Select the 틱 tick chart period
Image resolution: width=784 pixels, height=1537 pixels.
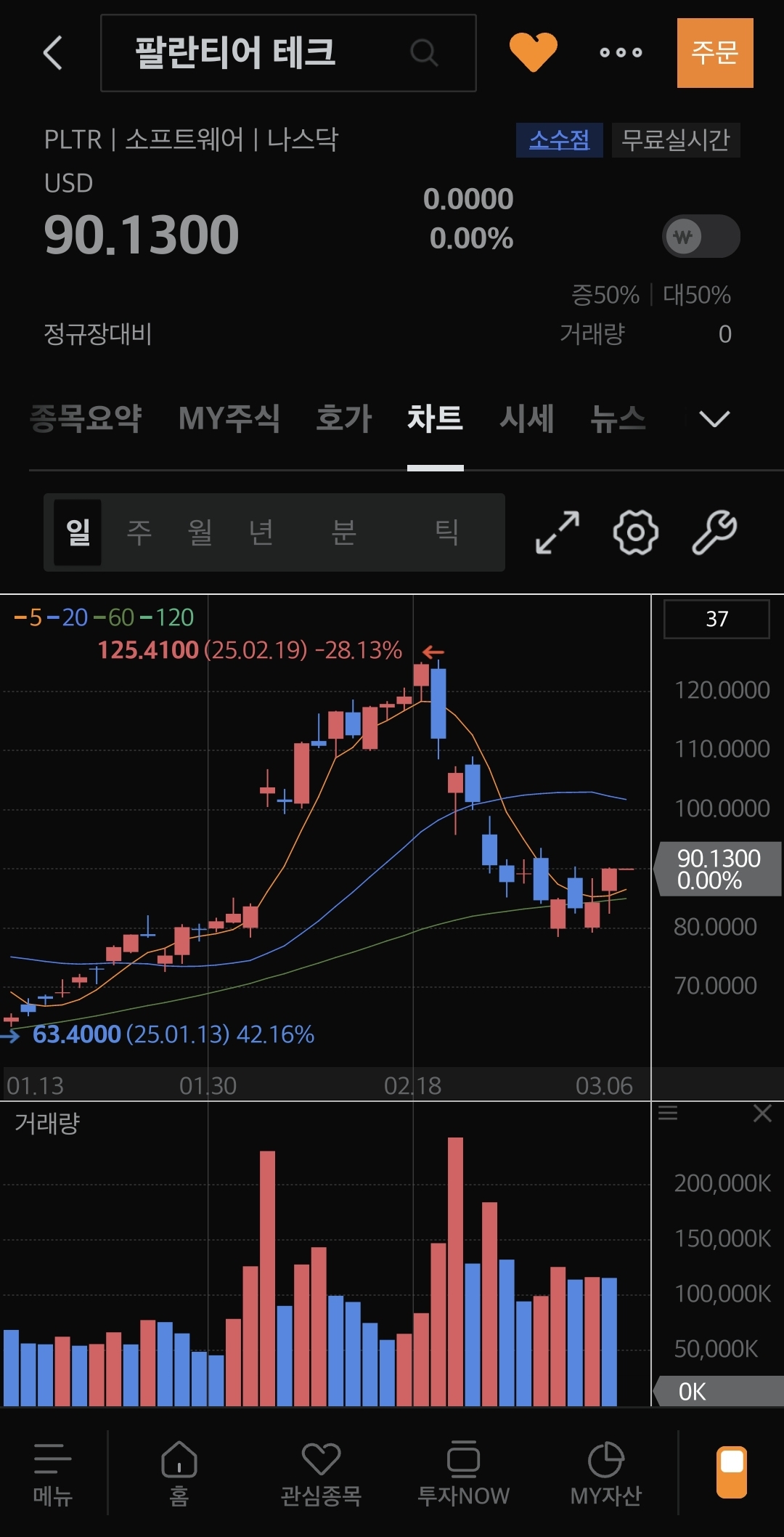coord(446,532)
